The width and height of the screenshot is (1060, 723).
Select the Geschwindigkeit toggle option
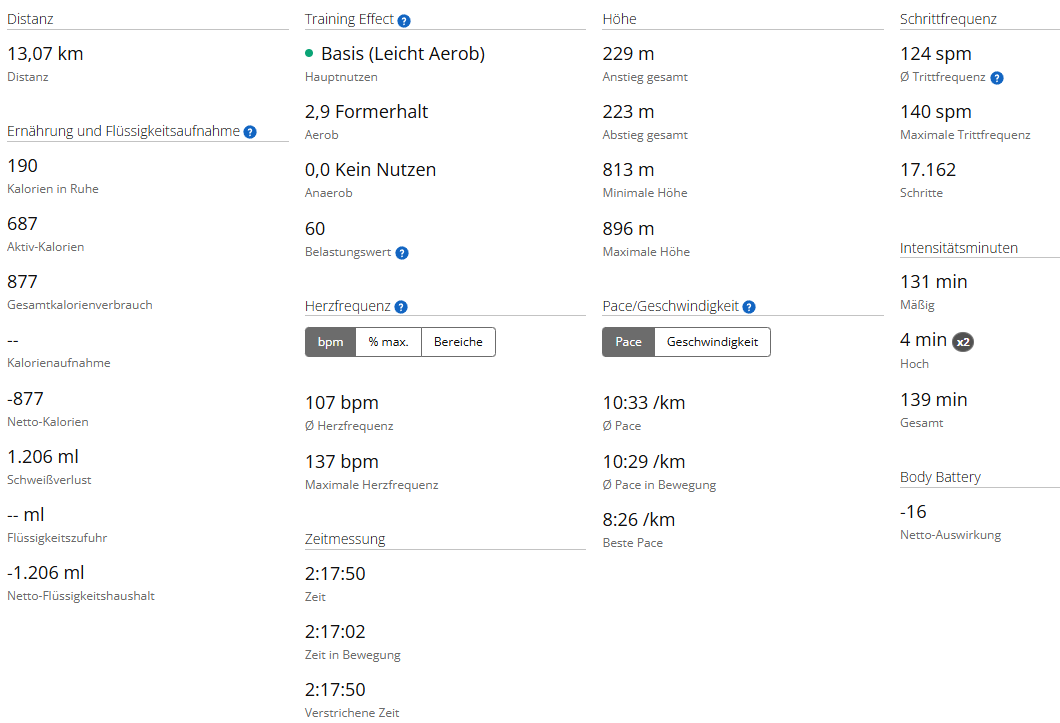coord(713,342)
